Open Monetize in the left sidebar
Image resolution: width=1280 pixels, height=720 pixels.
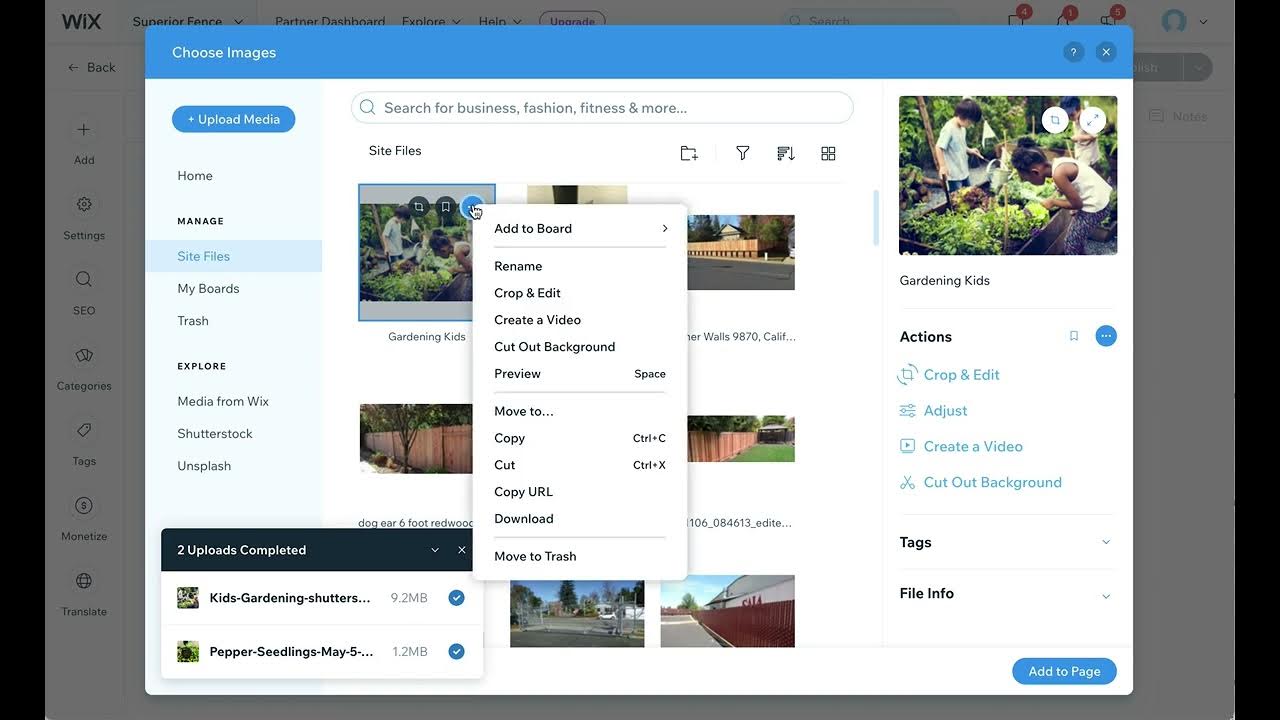point(84,518)
